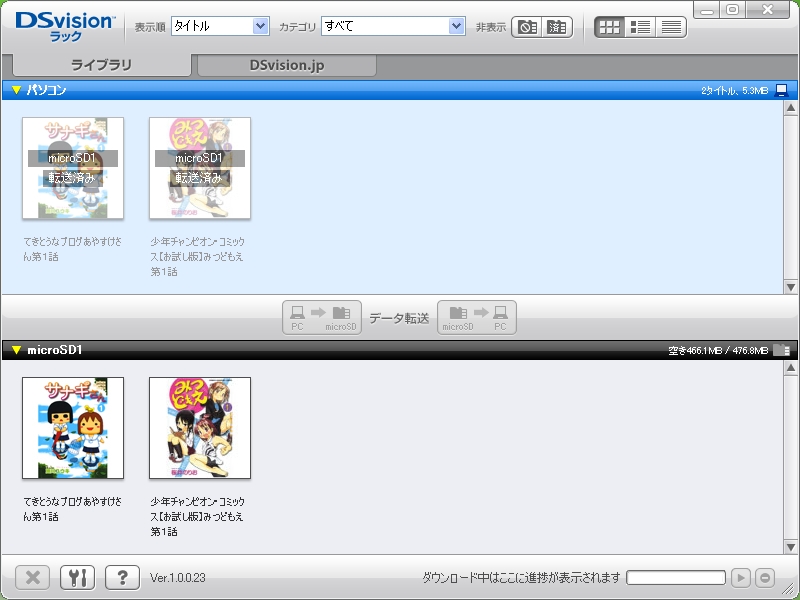Select サナギさん cover in パソコン section
The height and width of the screenshot is (600, 800).
73,168
